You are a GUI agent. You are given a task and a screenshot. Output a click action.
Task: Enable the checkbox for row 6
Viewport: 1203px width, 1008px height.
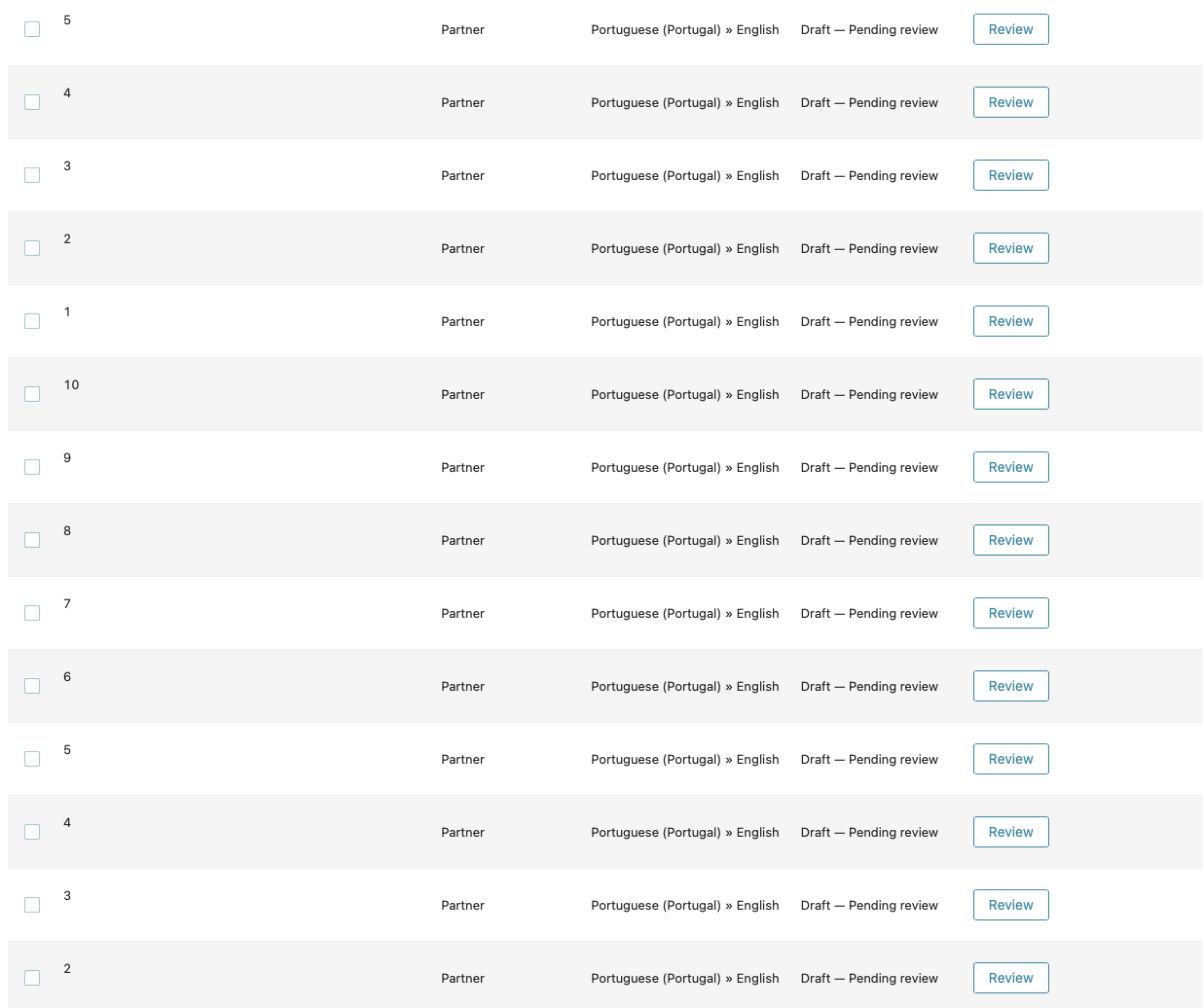pyautogui.click(x=32, y=686)
